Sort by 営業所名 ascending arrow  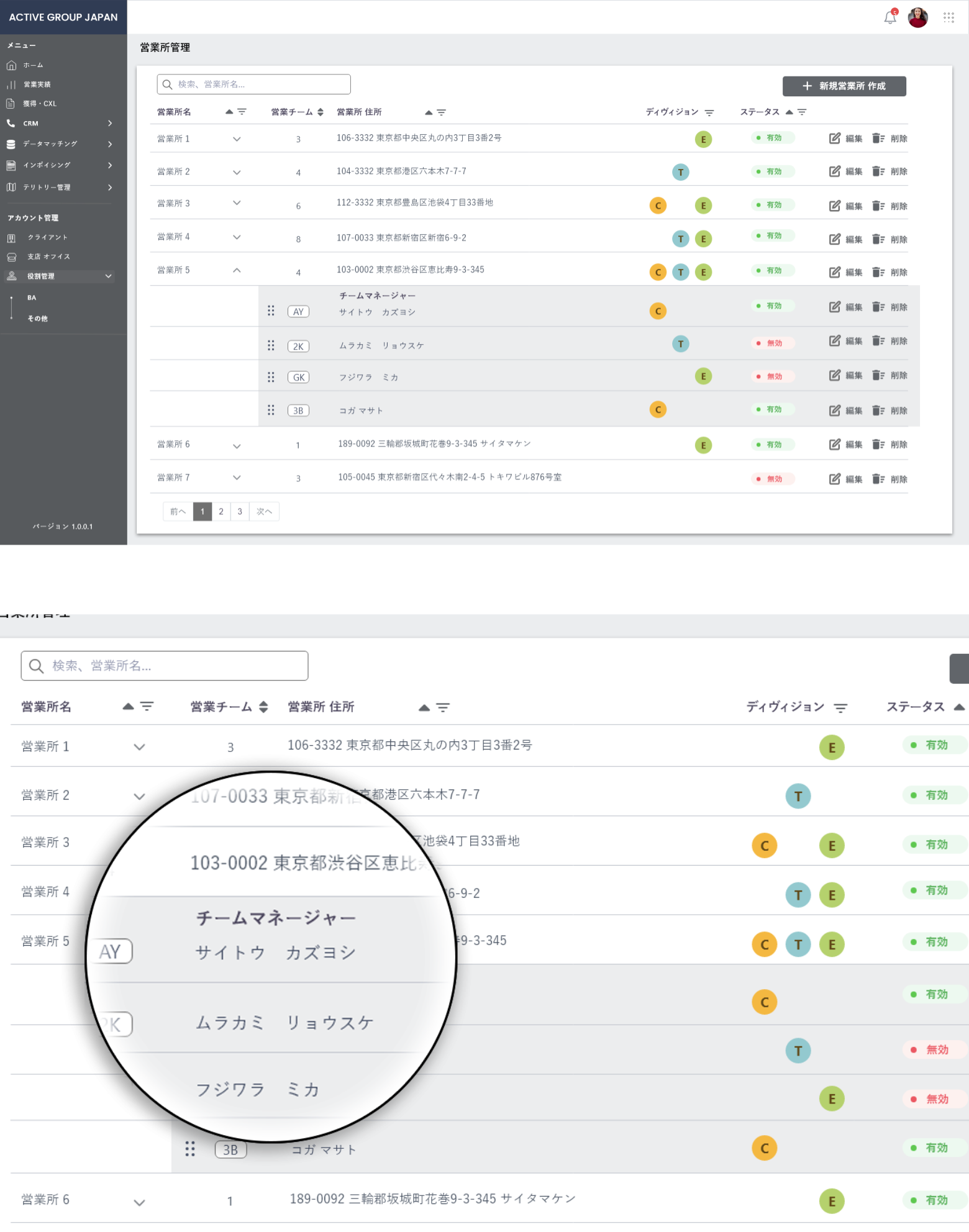pos(229,112)
